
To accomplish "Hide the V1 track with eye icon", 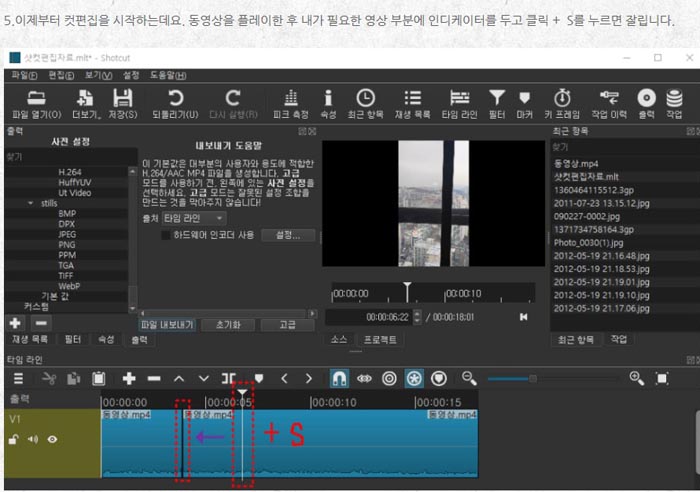I will pos(52,439).
